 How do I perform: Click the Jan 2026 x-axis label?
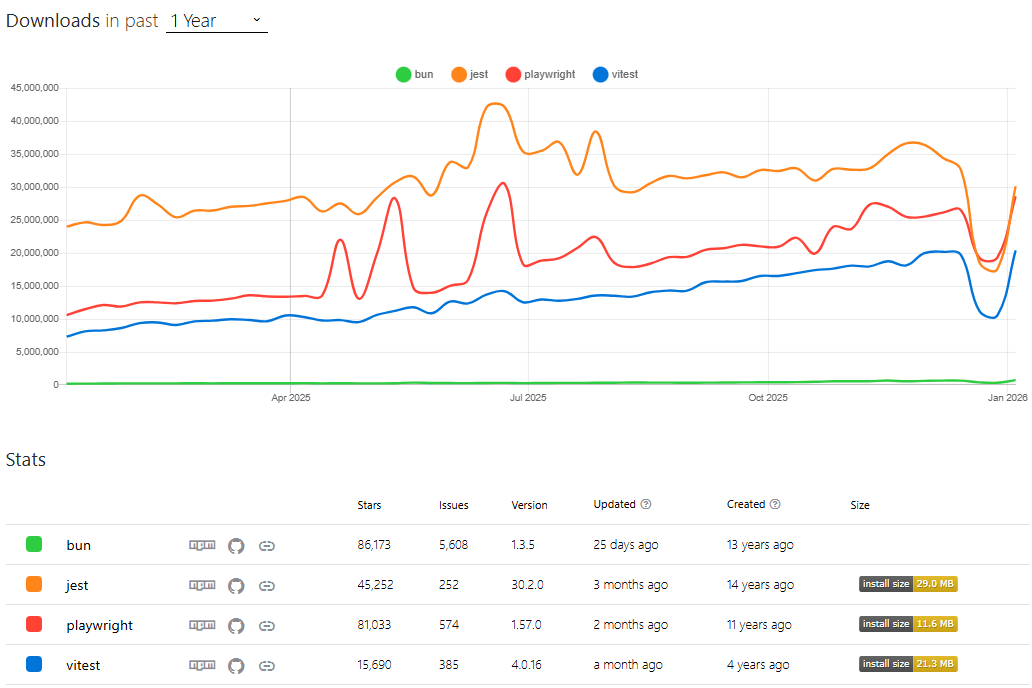tap(1007, 398)
